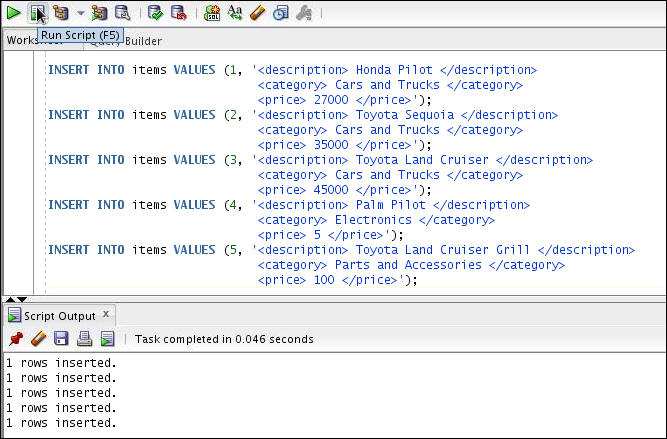Click the SQL Tuning Advisor icon
The height and width of the screenshot is (439, 667).
point(122,13)
